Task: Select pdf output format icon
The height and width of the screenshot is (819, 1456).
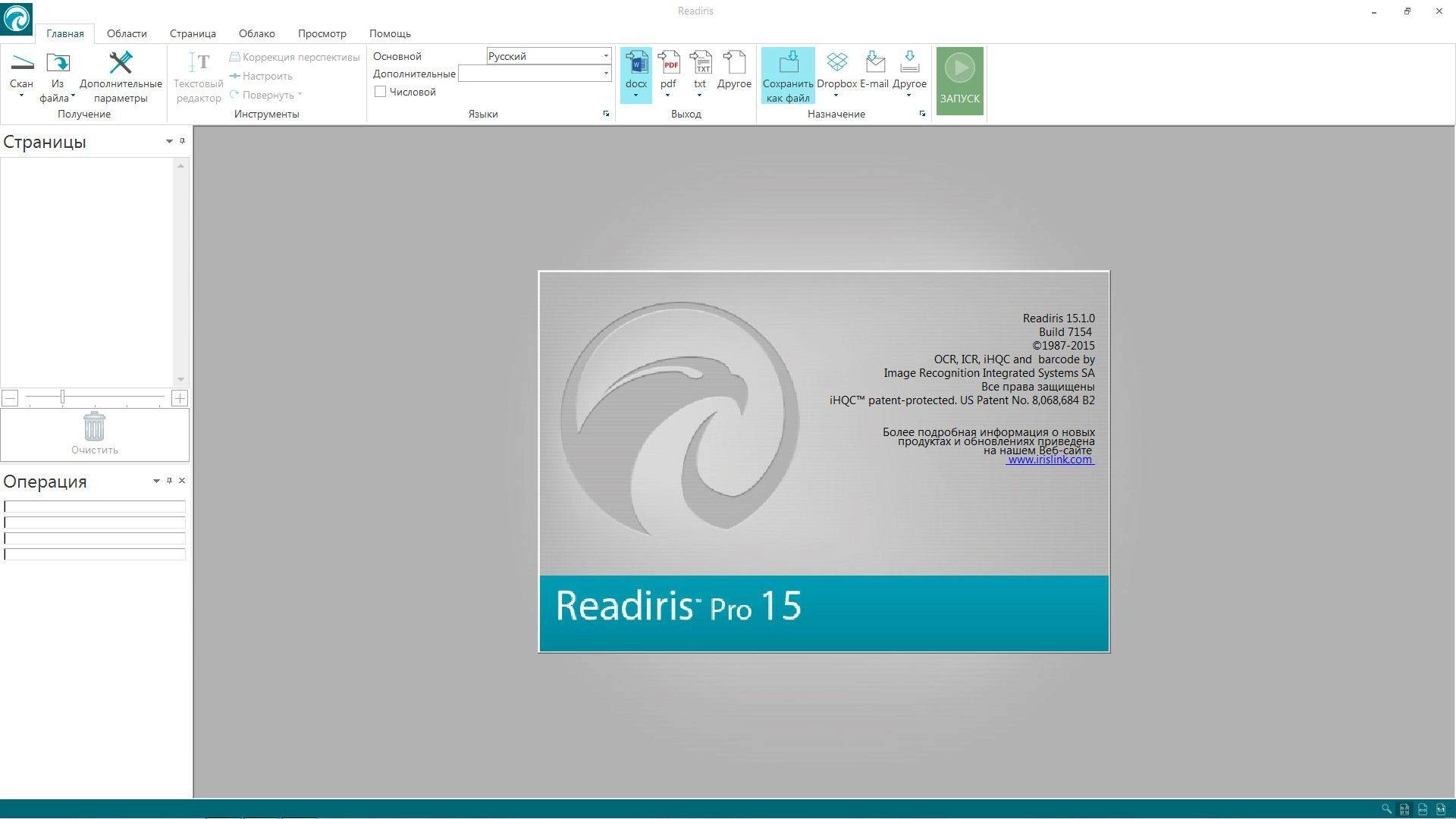Action: pos(668,62)
